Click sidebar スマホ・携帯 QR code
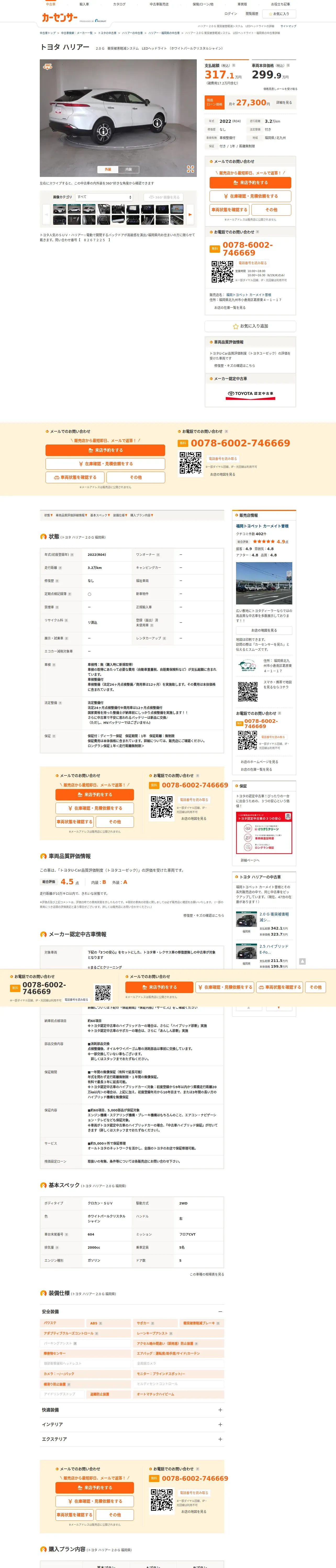 248,691
